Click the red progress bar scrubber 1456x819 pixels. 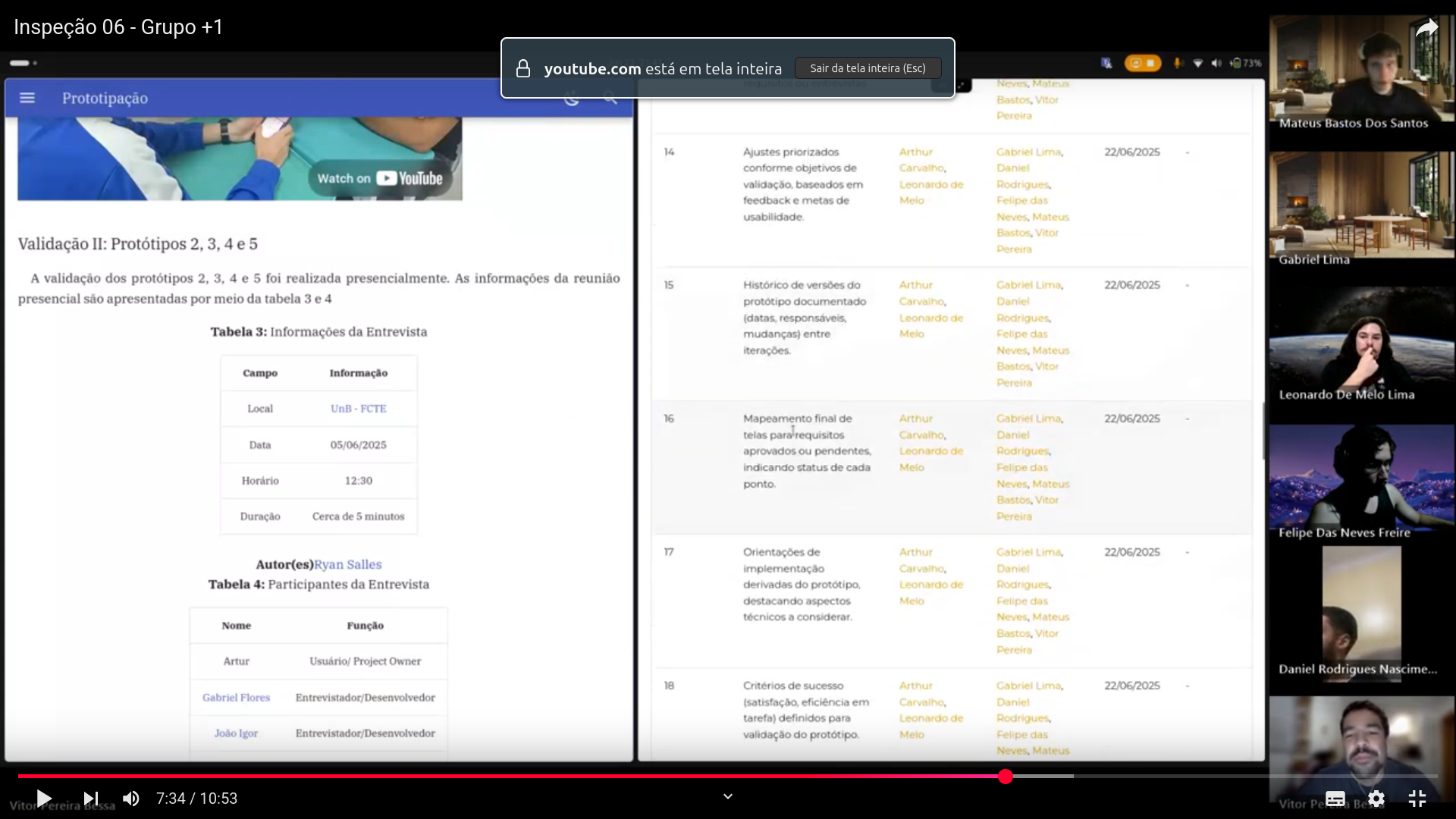(x=1006, y=776)
